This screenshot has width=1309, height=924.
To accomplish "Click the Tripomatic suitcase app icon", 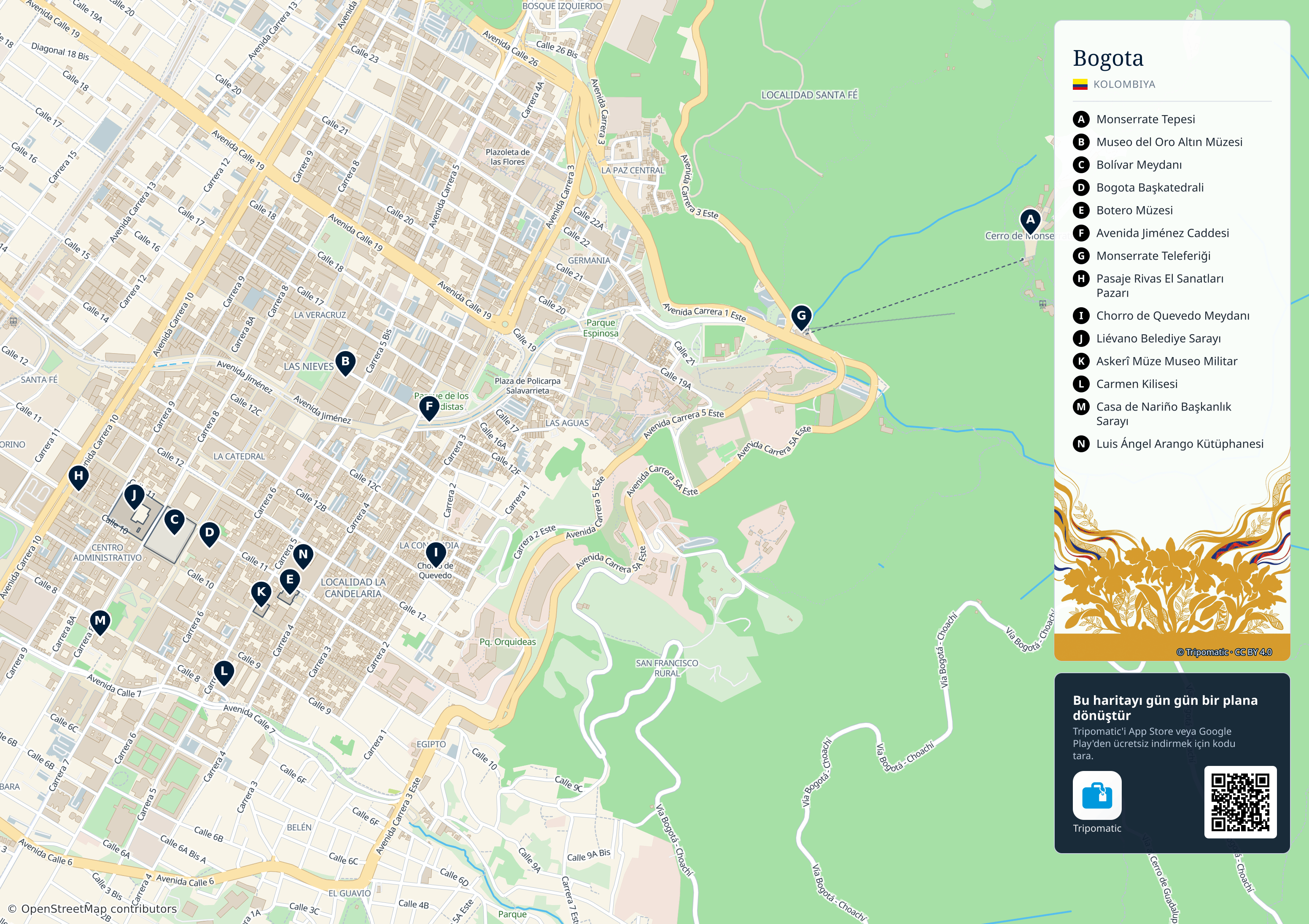I will tap(1097, 795).
